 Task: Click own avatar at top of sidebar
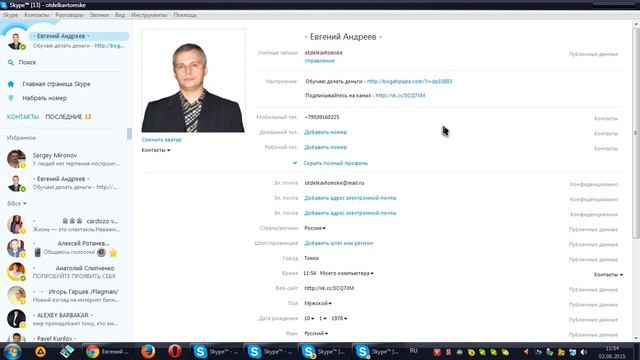16,41
